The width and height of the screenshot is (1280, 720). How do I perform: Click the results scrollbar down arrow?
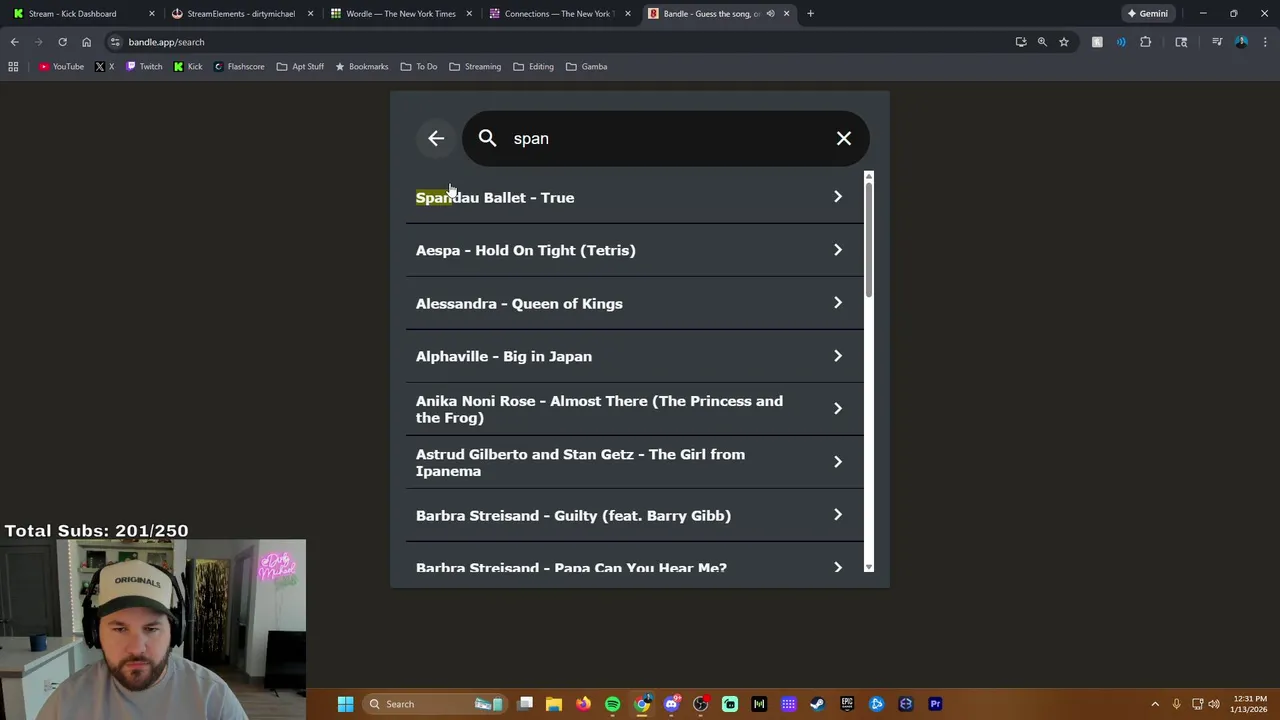tap(869, 567)
